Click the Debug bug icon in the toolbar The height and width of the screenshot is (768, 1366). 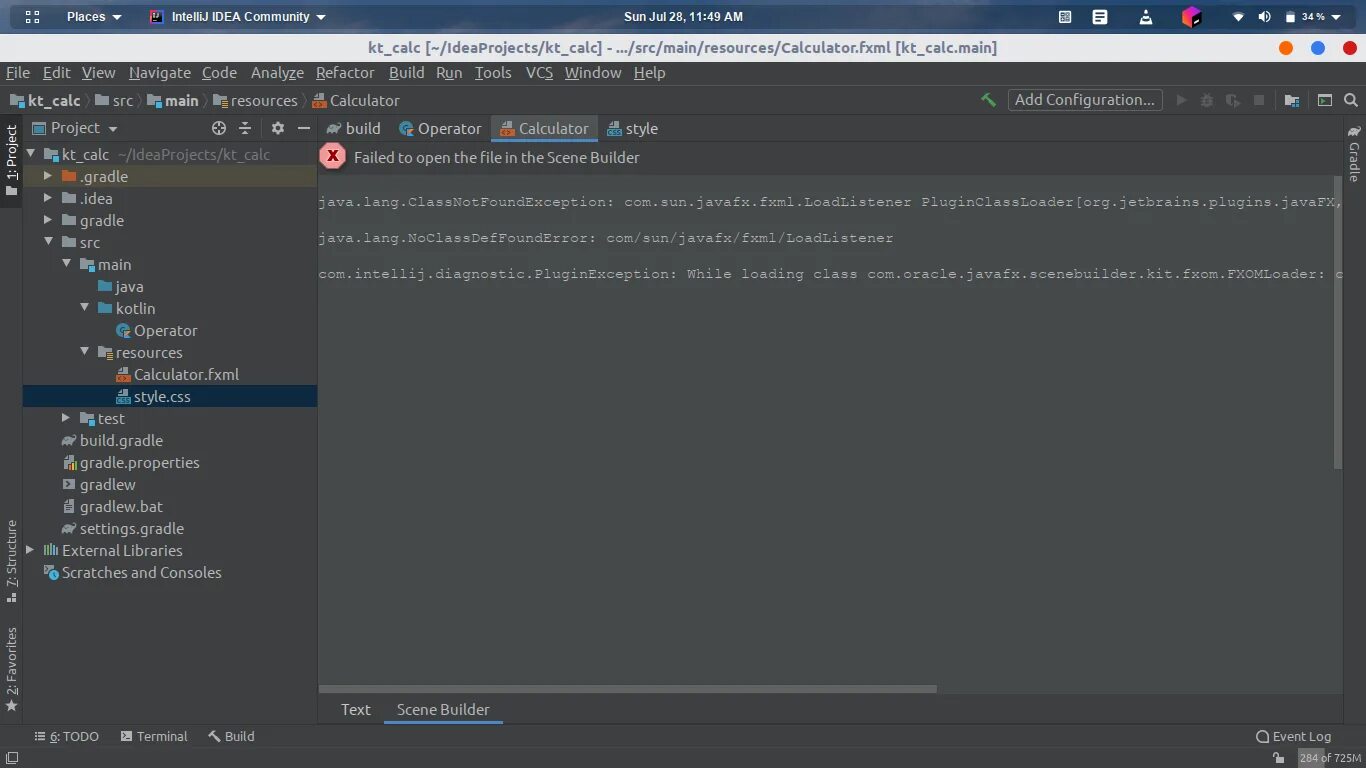1207,100
